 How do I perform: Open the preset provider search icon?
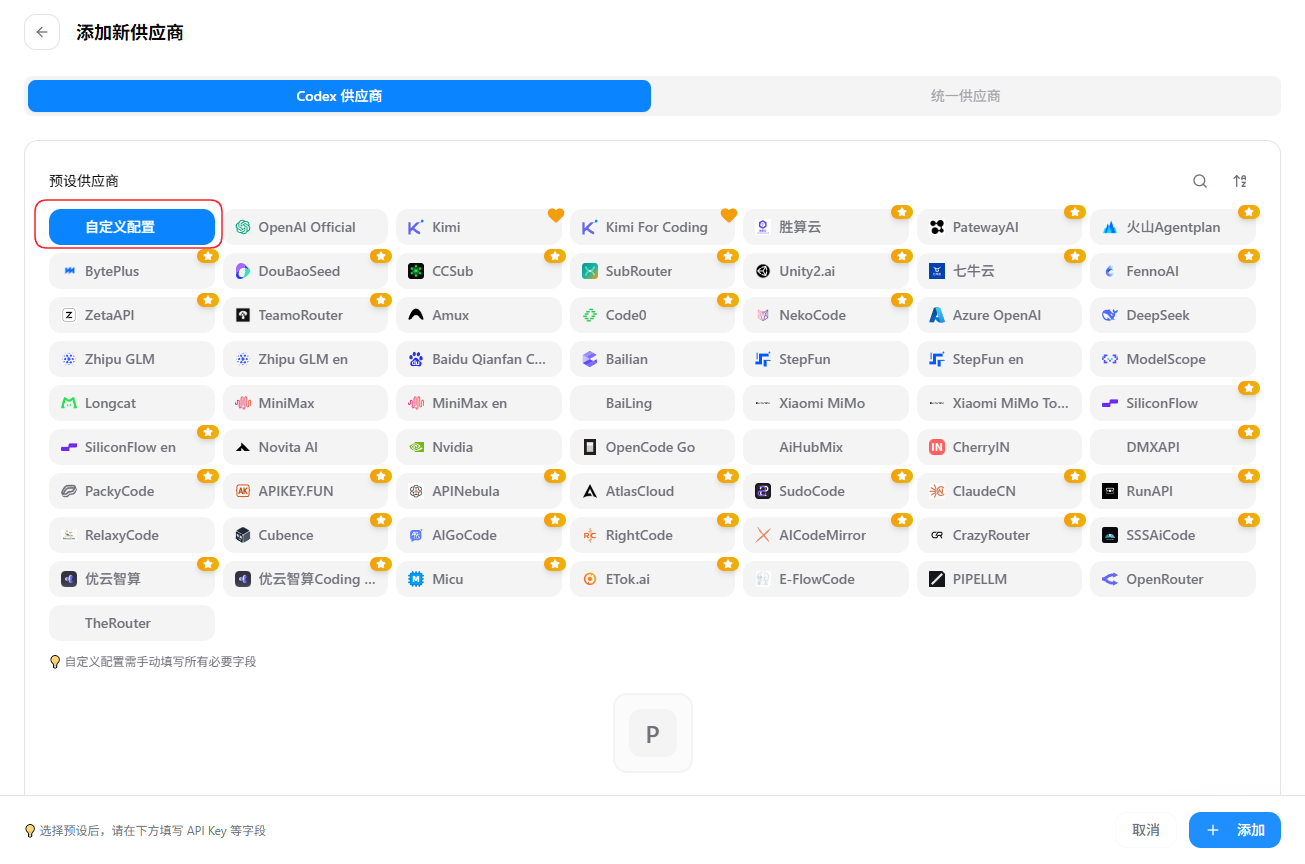point(1200,181)
